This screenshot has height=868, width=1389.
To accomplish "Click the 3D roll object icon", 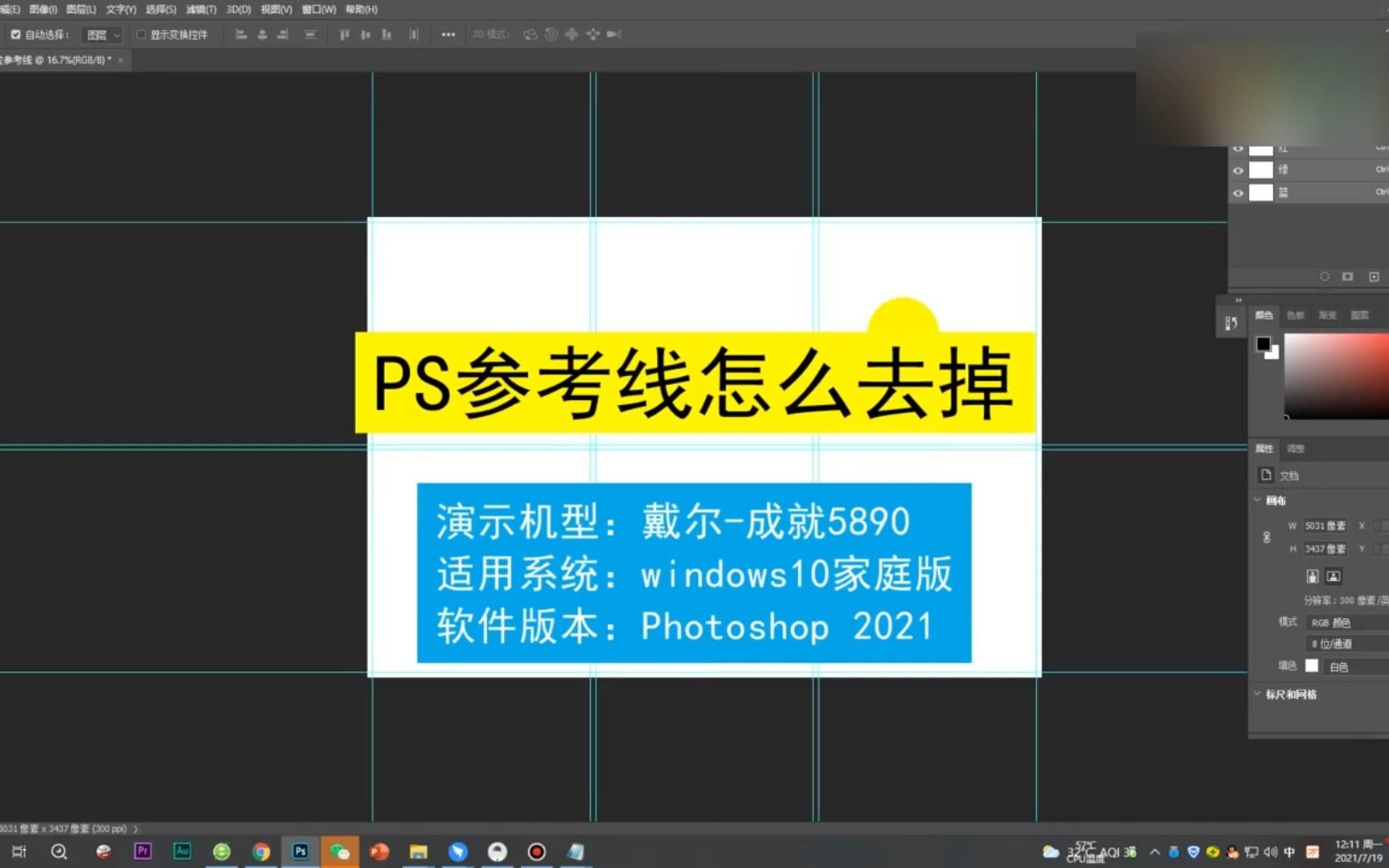I will pos(551,35).
